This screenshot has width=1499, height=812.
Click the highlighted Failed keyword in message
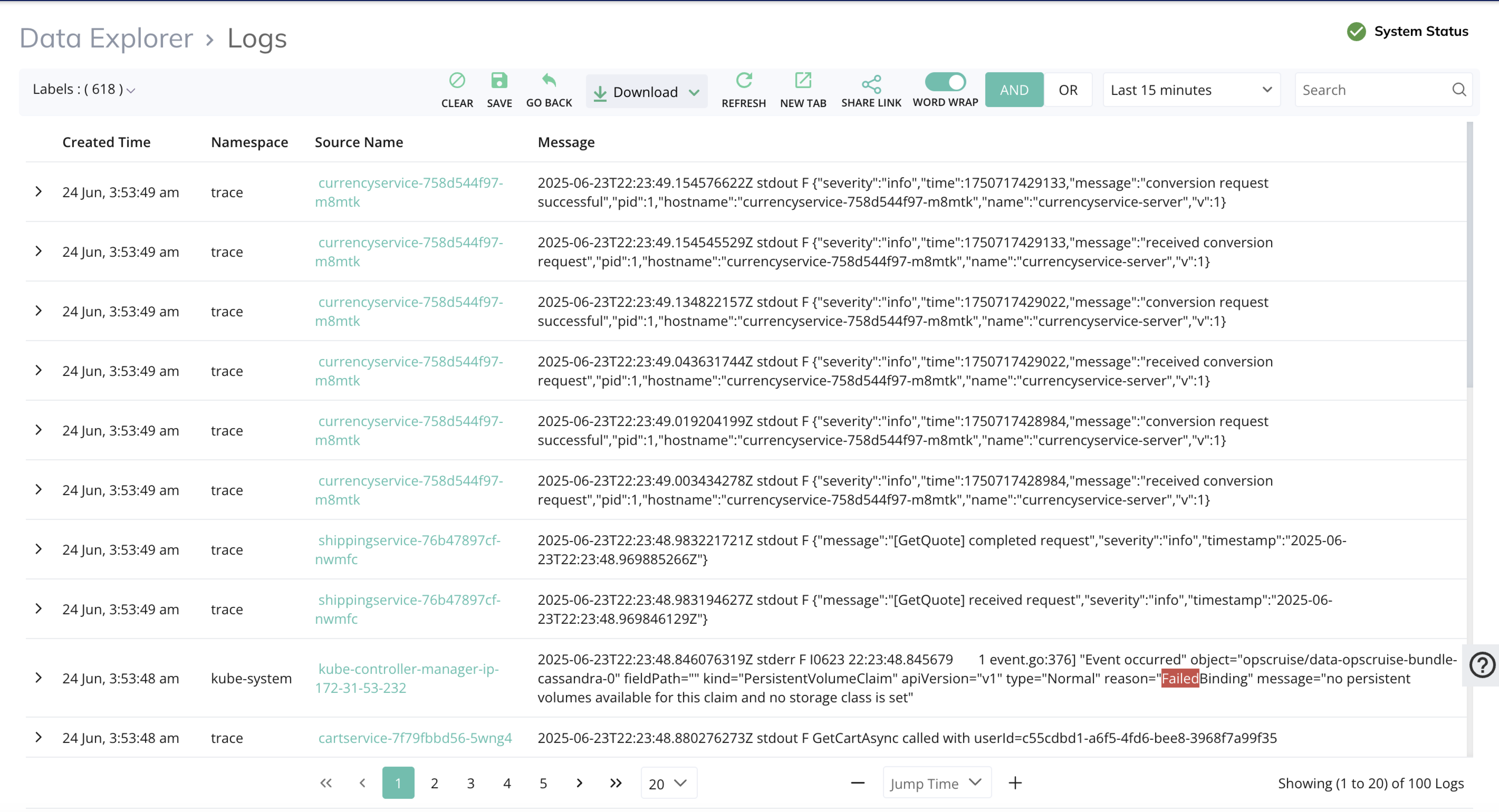tap(1180, 678)
